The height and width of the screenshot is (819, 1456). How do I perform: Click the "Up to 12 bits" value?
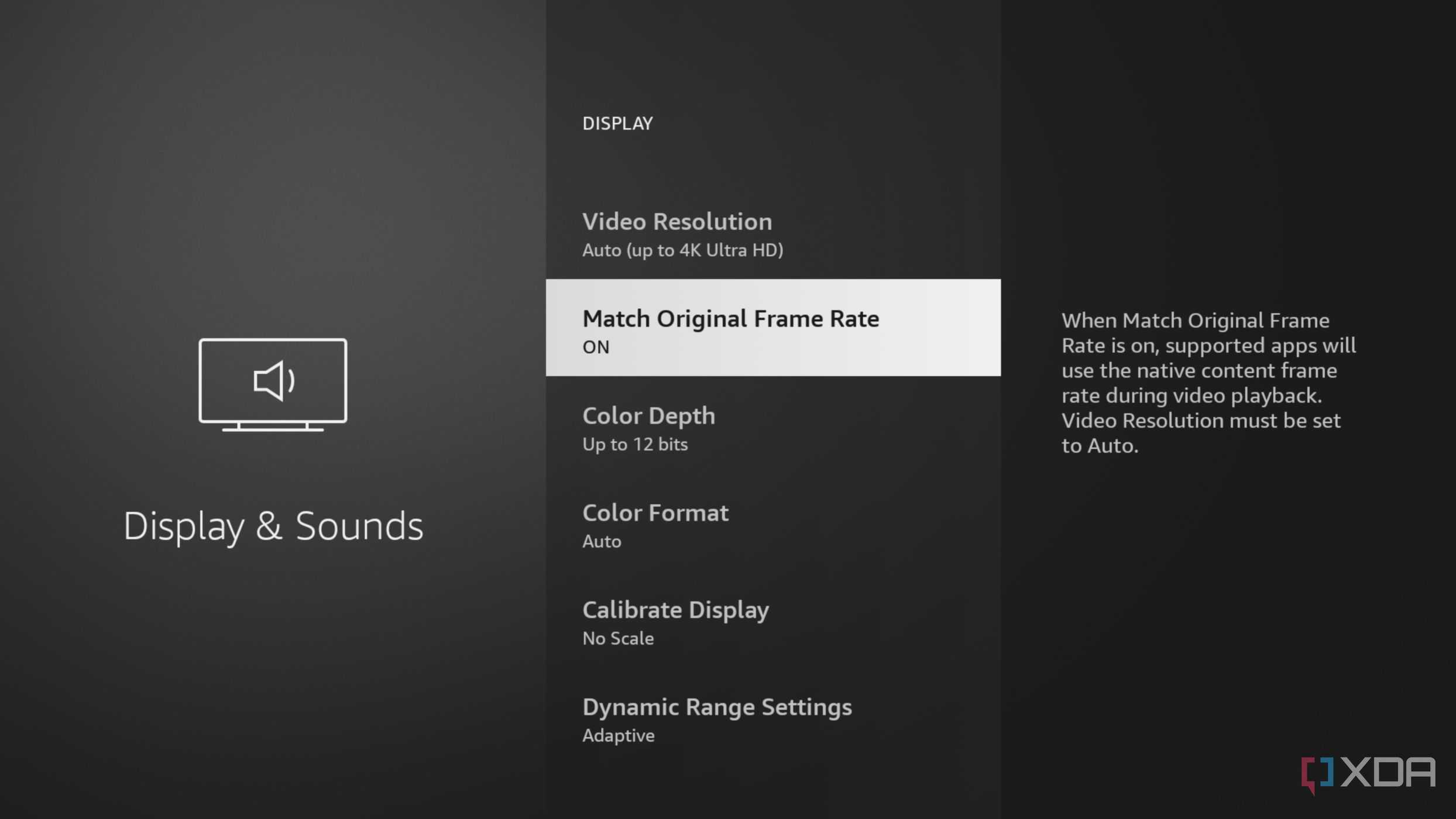click(635, 445)
